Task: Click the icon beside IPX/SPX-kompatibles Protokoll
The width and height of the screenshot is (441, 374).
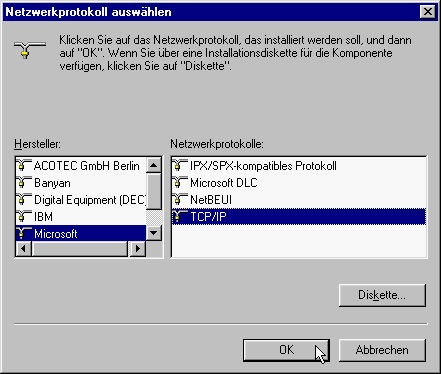Action: pyautogui.click(x=180, y=165)
